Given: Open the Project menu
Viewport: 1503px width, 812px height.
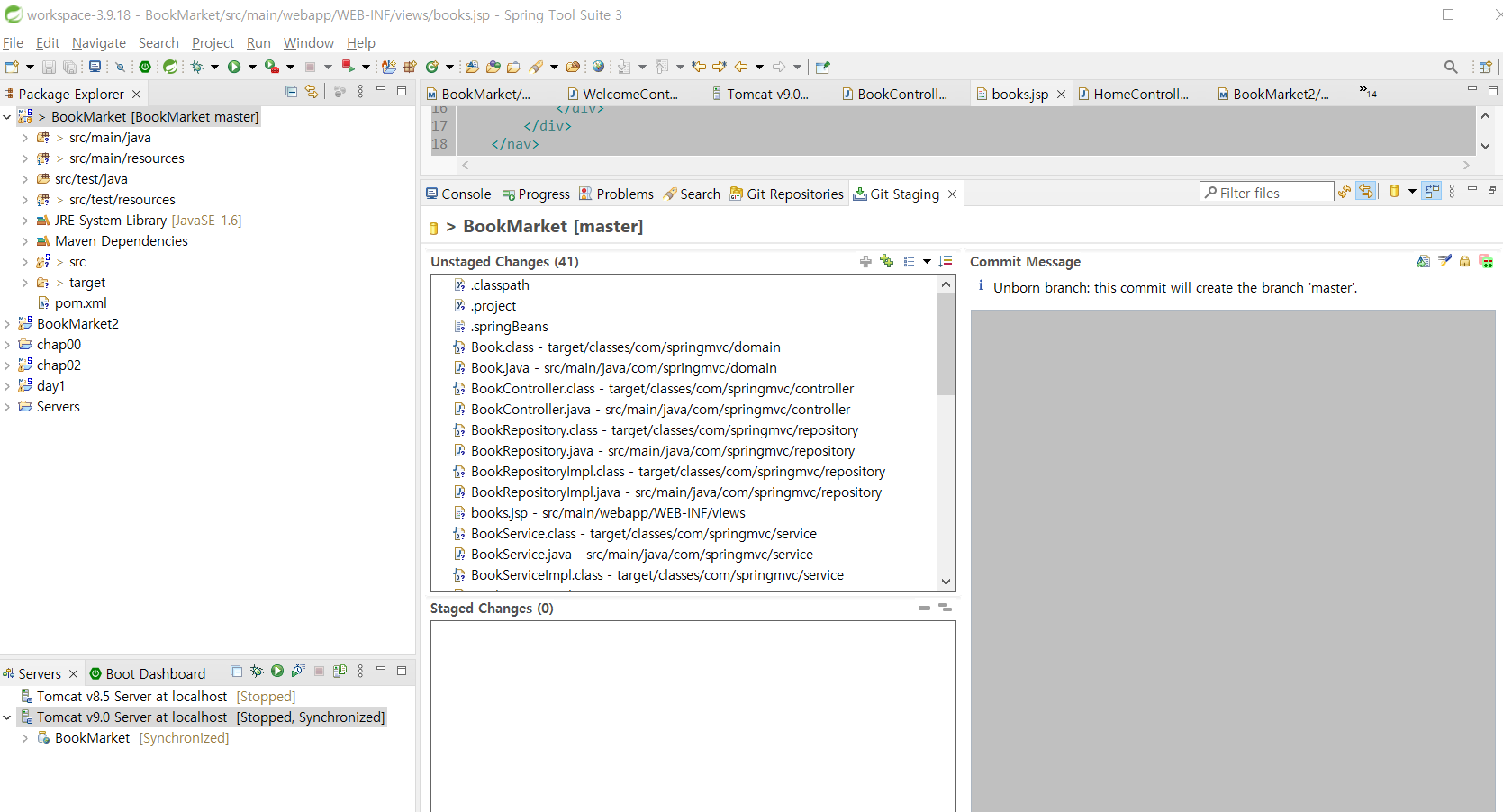Looking at the screenshot, I should pos(213,43).
